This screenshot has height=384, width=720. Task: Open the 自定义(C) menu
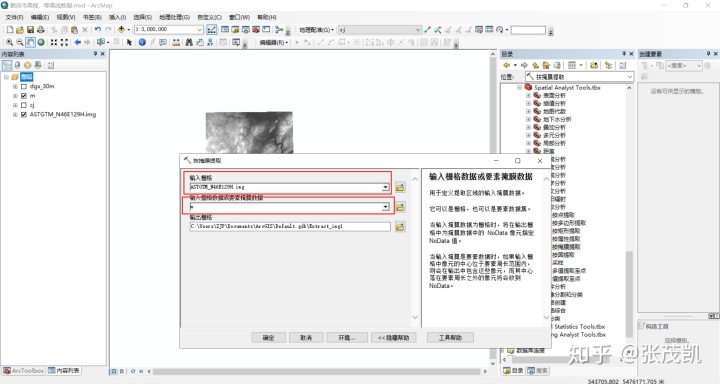pyautogui.click(x=209, y=17)
